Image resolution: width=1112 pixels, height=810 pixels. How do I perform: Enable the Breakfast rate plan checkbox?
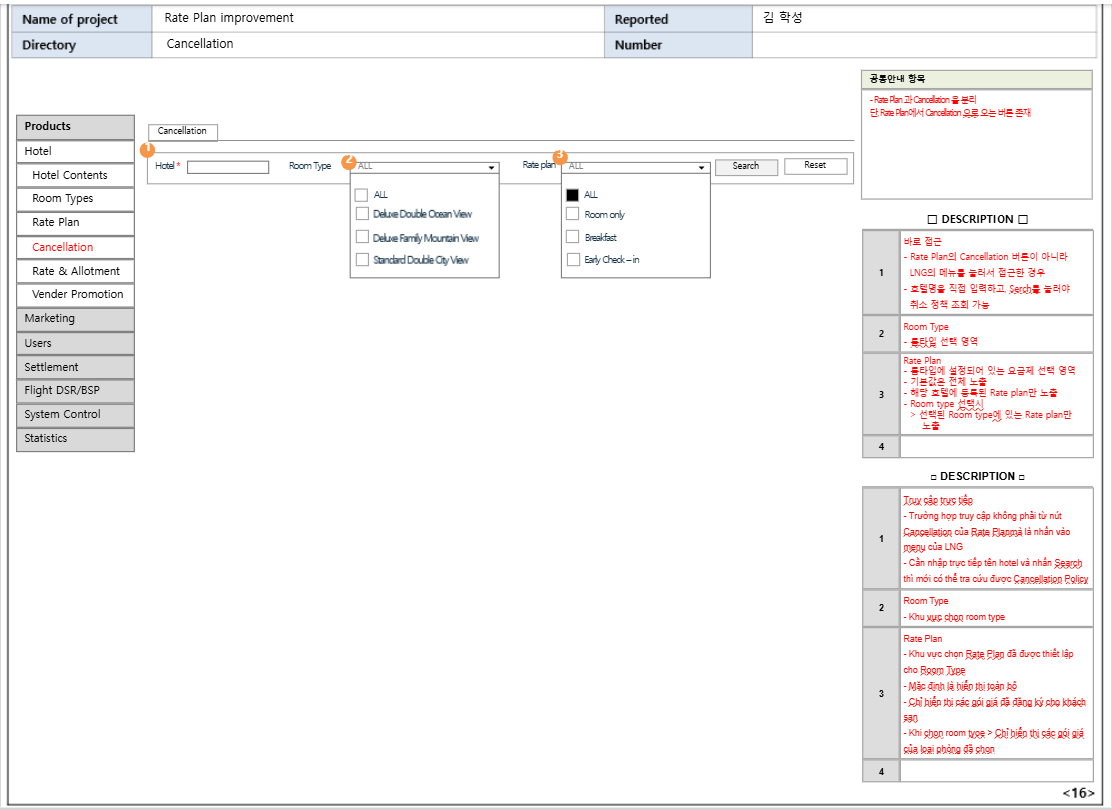pos(573,237)
